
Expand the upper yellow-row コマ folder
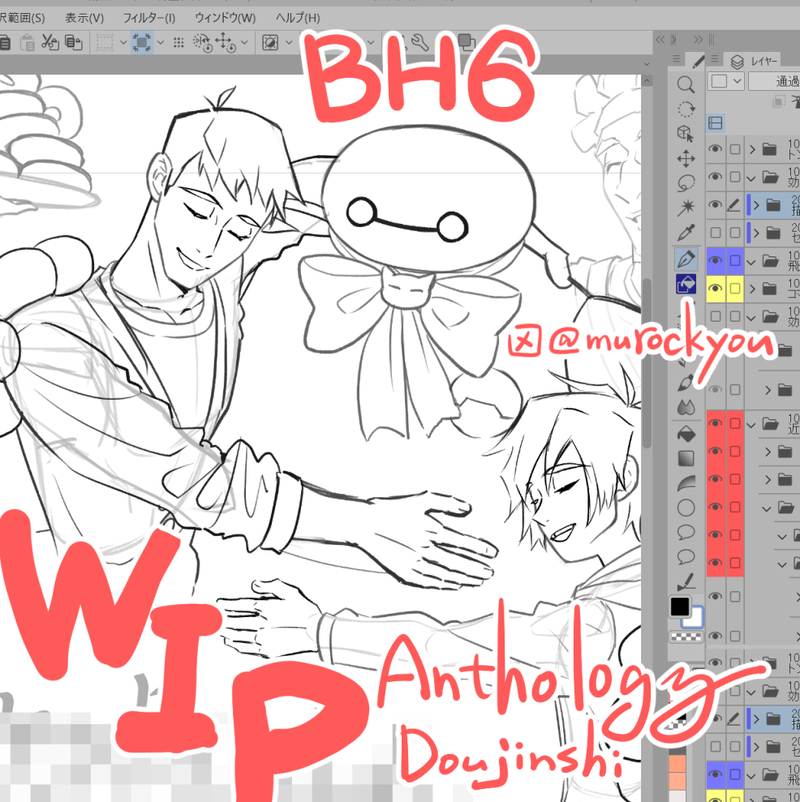(x=752, y=289)
